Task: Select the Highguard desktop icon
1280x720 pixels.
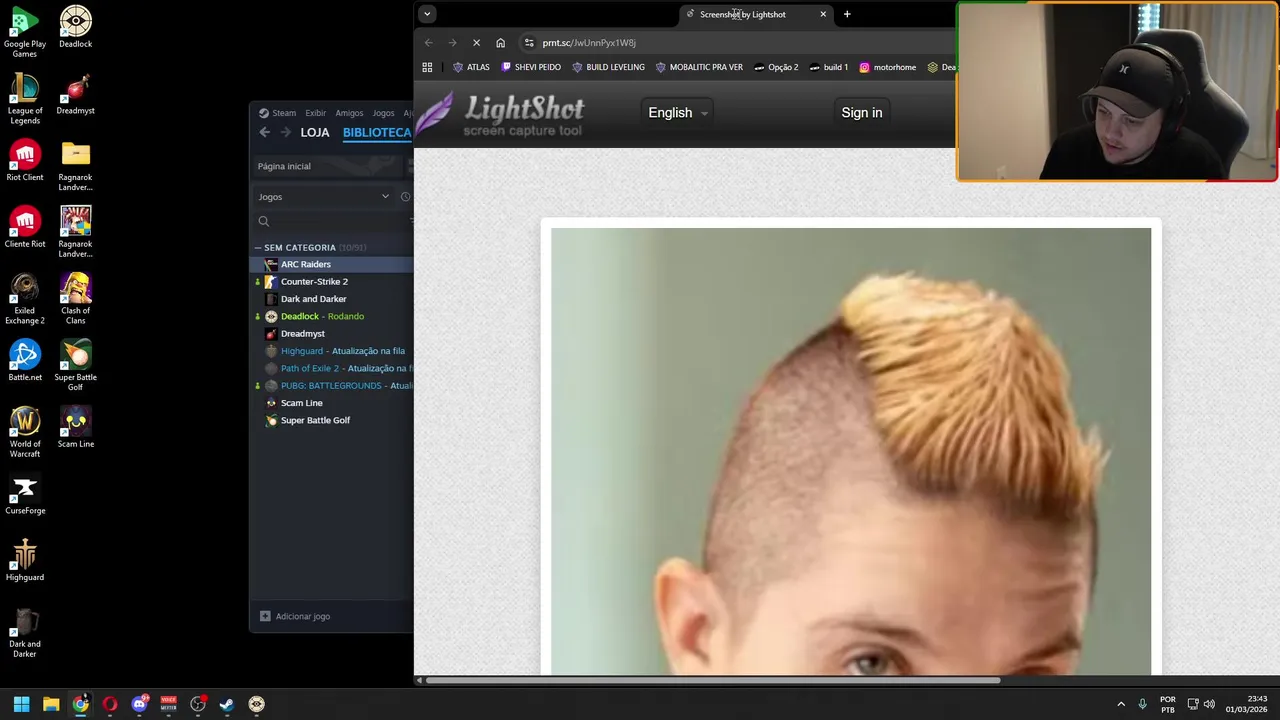Action: [25, 560]
